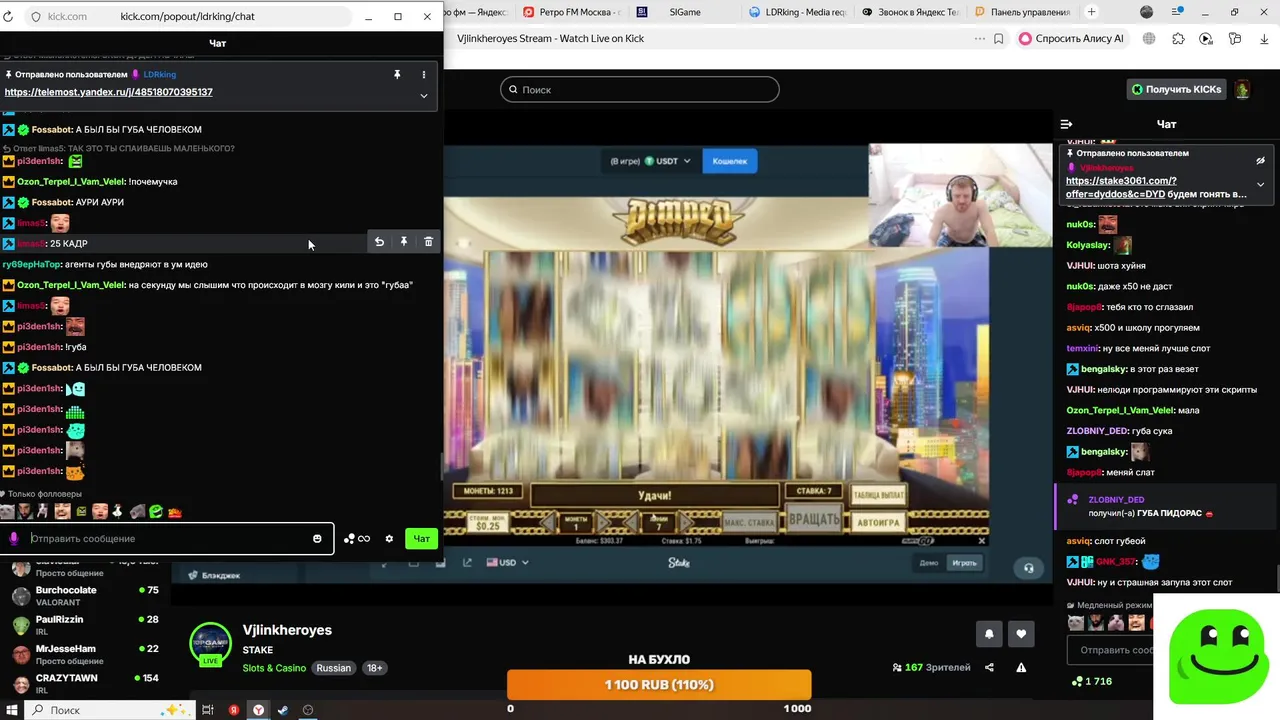Switch to Играть mode
This screenshot has width=1280, height=720.
964,563
